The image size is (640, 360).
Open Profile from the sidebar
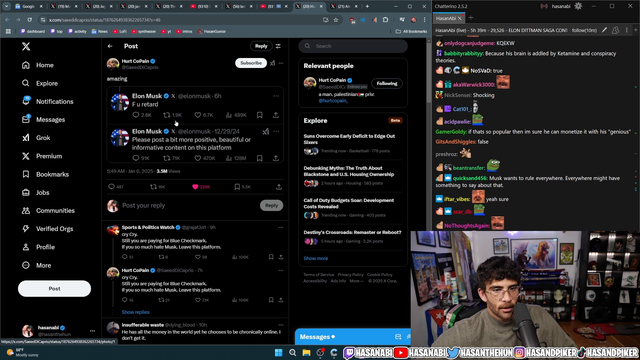pos(39,247)
